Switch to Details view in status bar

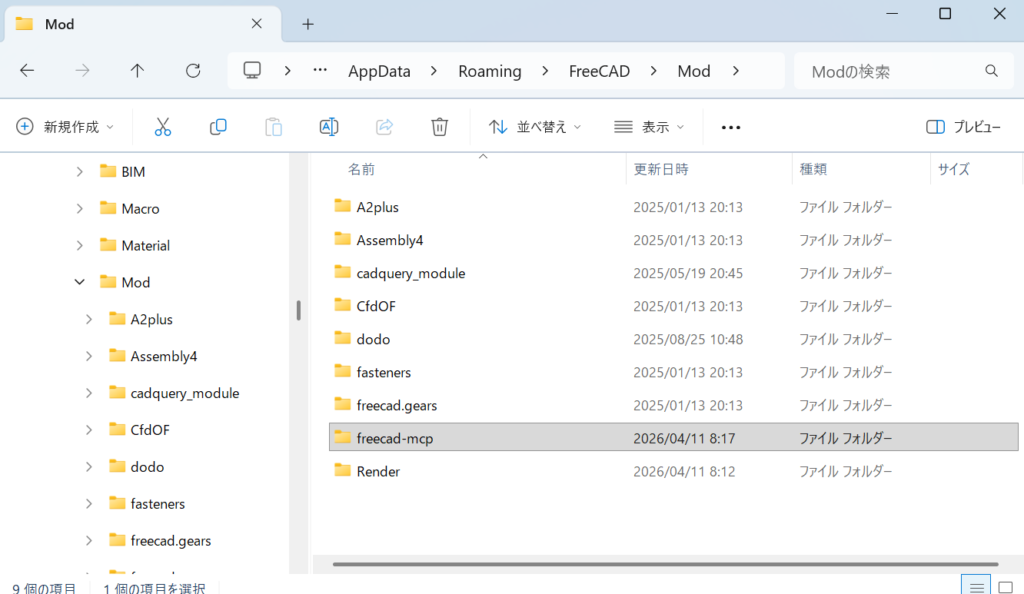coord(976,586)
